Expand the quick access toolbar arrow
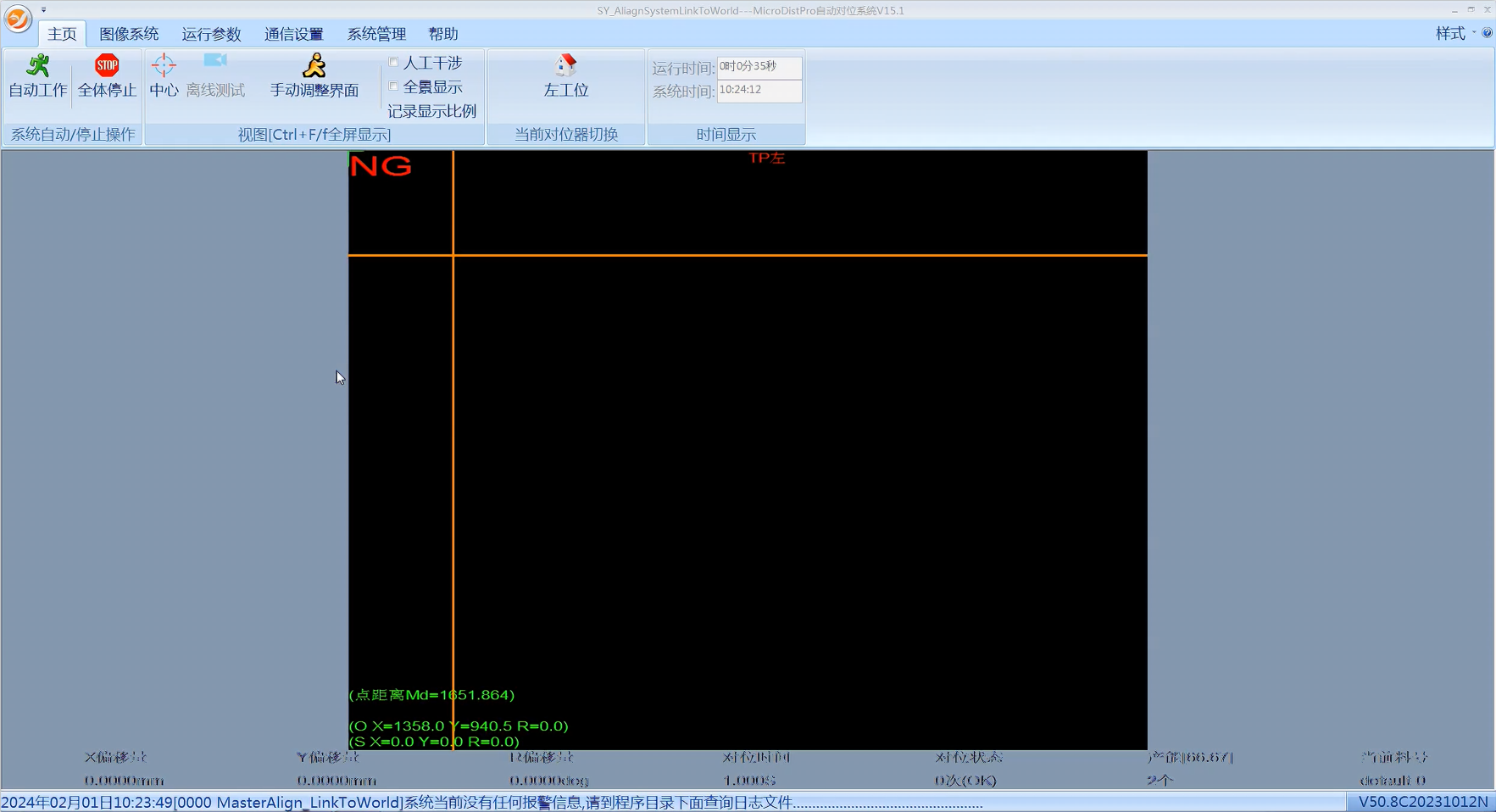The width and height of the screenshot is (1496, 812). point(44,10)
